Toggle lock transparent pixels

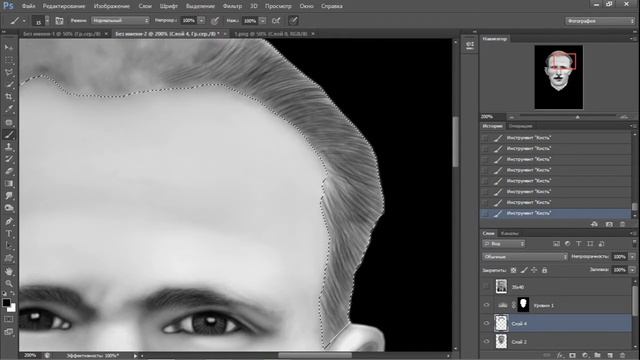(x=513, y=270)
